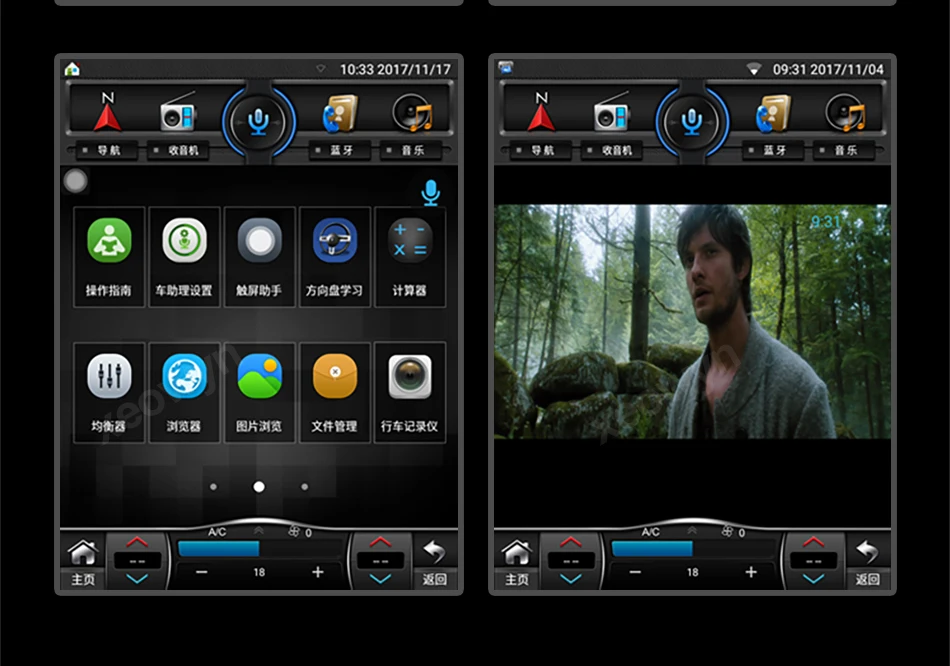
Task: Launch the 操作指南 guide app
Action: pyautogui.click(x=109, y=257)
